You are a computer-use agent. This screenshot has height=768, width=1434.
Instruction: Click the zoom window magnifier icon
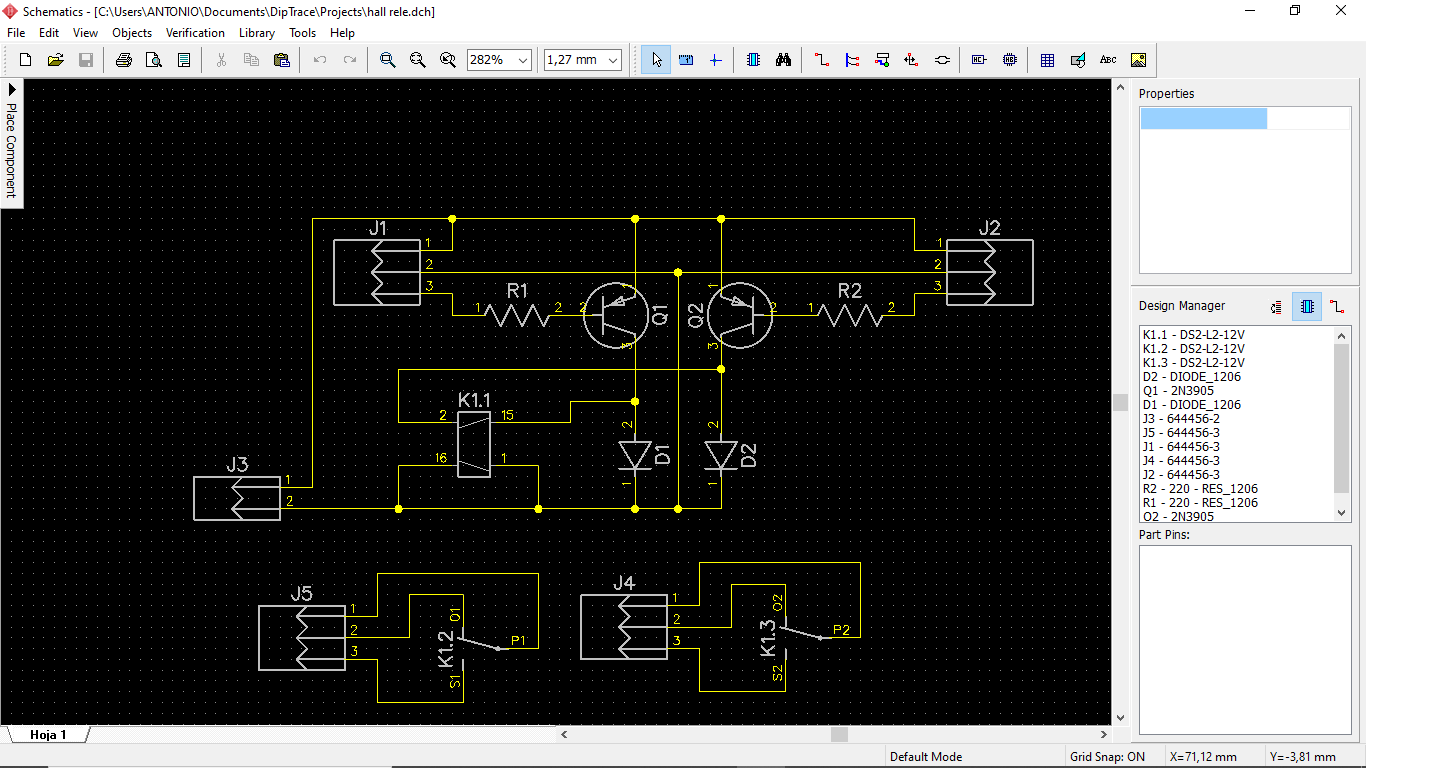[448, 60]
